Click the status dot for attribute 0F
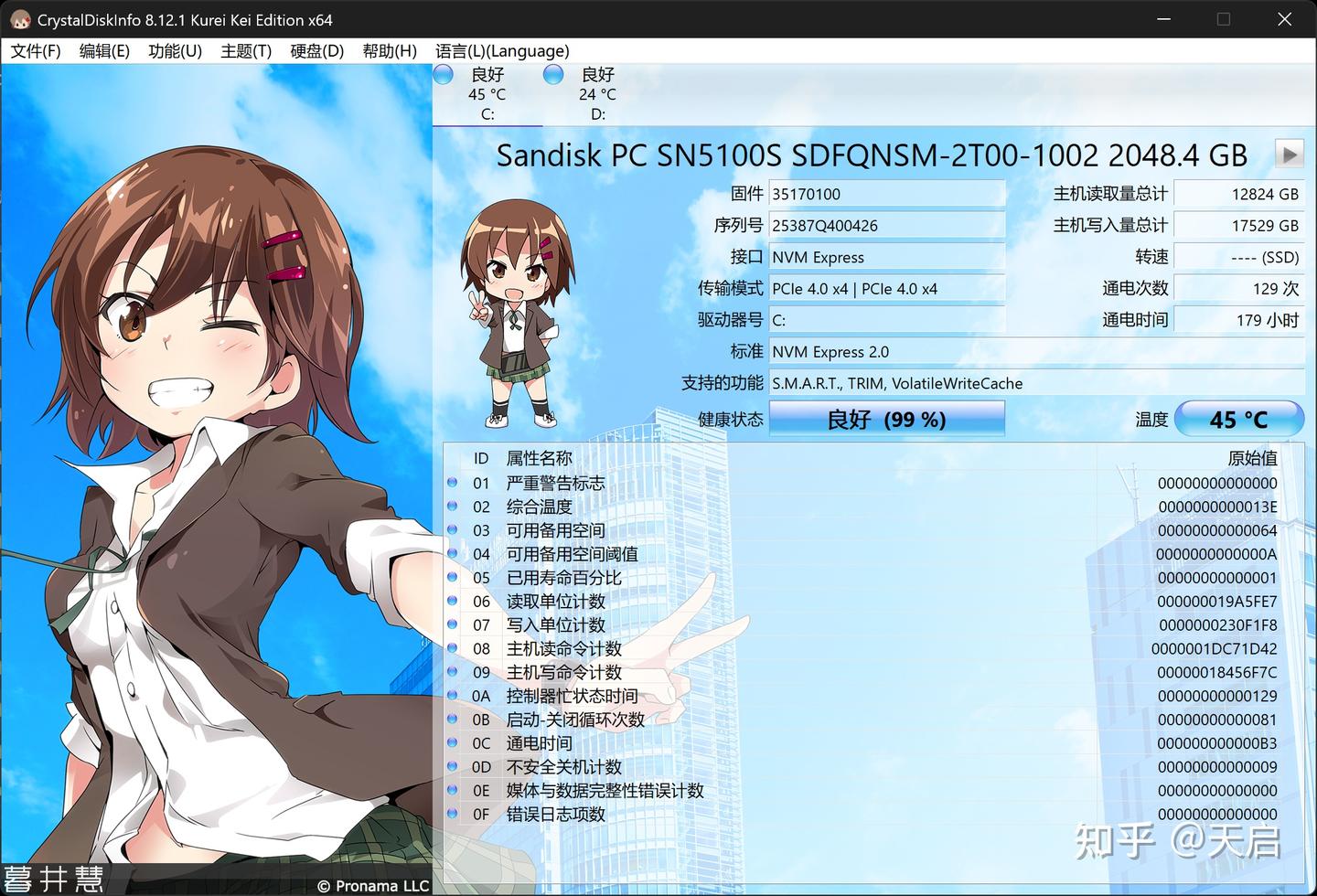This screenshot has height=896, width=1317. click(453, 814)
